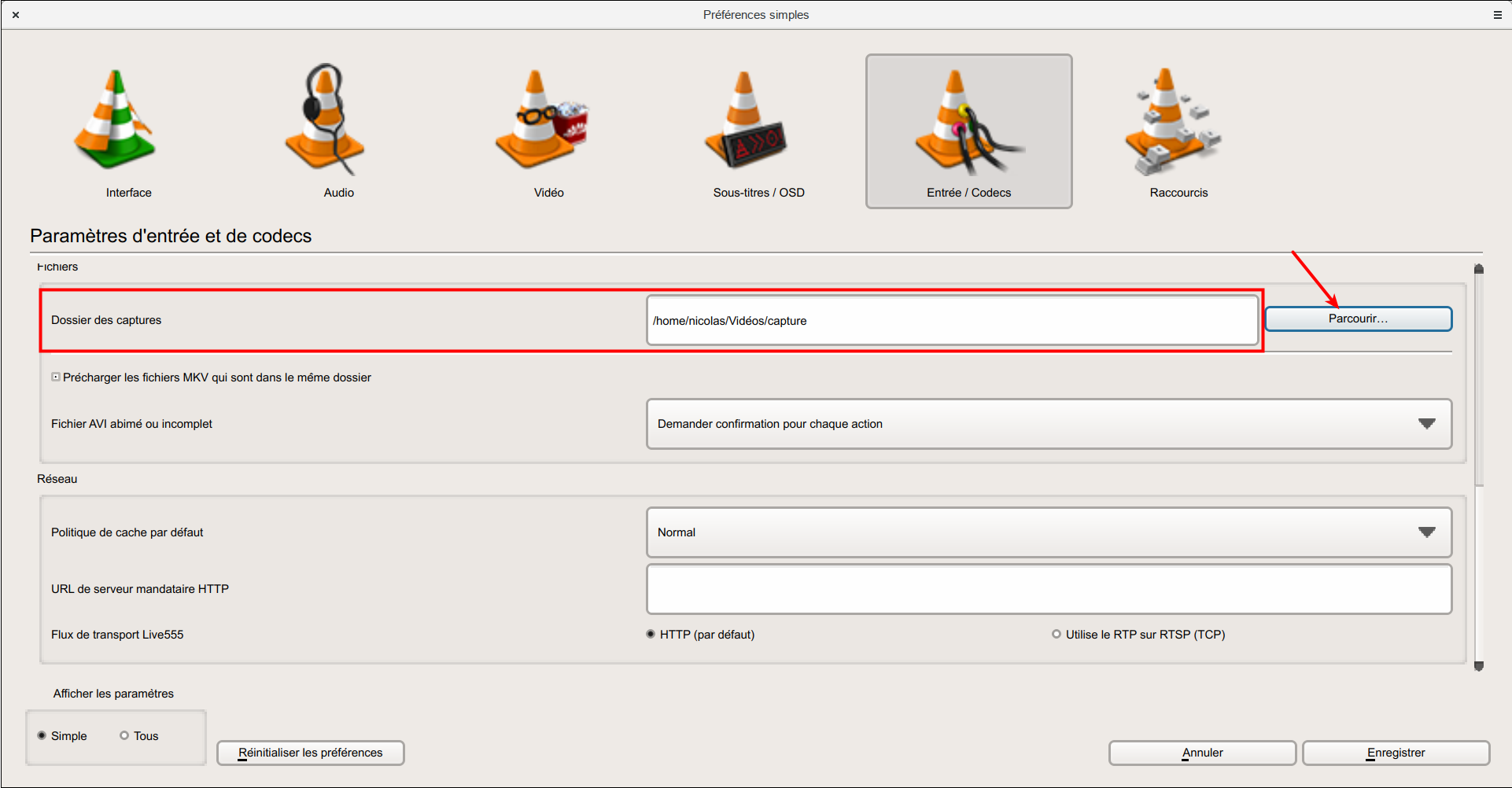Click the Dossier des captures path field
The image size is (1512, 788).
[x=952, y=320]
